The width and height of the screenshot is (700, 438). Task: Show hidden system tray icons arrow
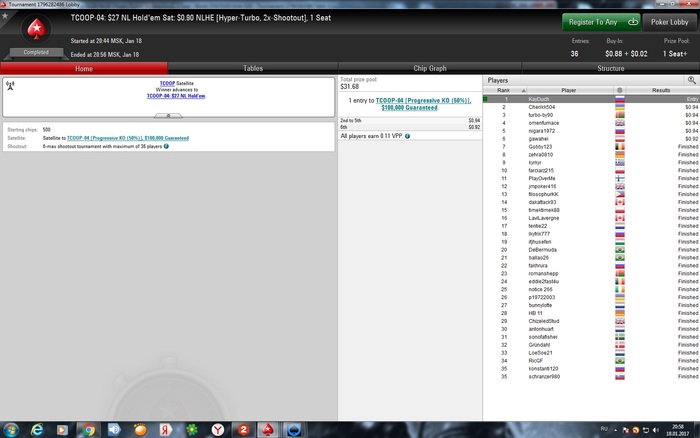[x=615, y=430]
